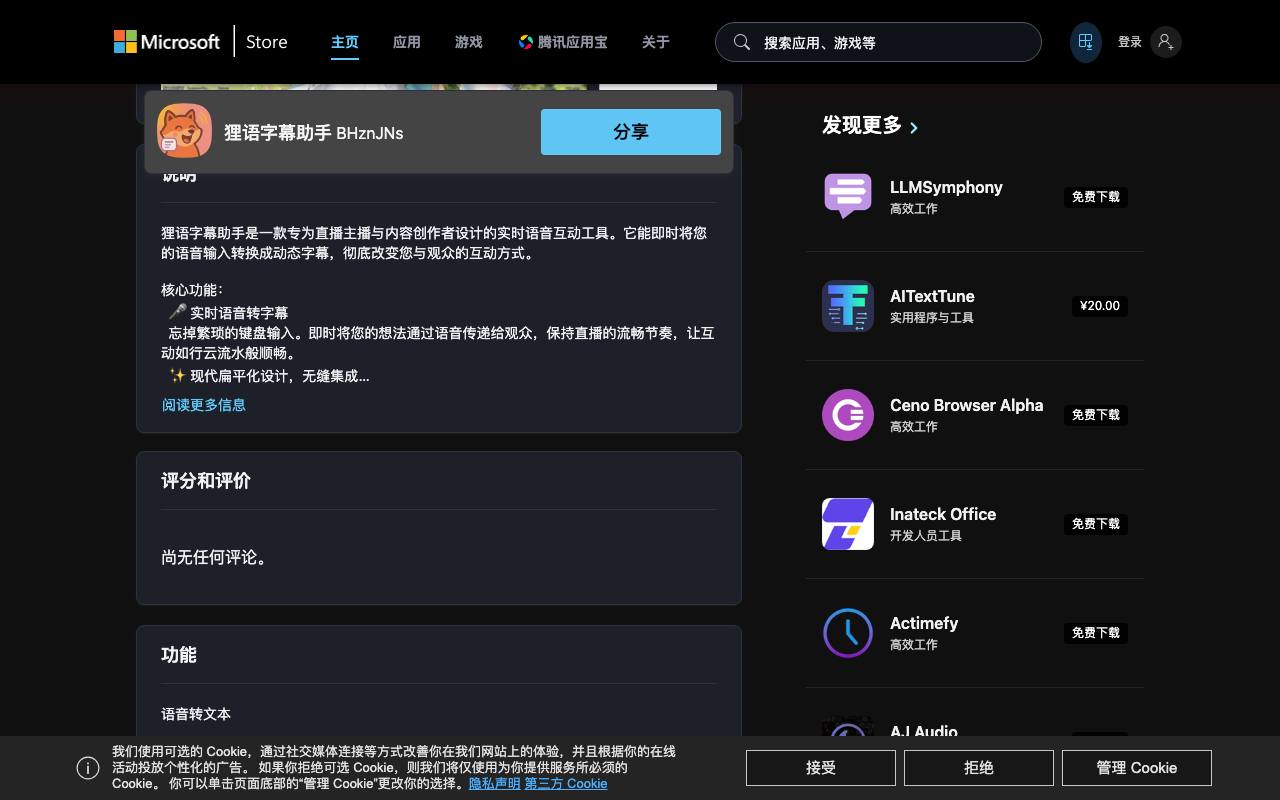This screenshot has height=800, width=1280.
Task: Click the 评分和评价 heading
Action: pyautogui.click(x=206, y=481)
